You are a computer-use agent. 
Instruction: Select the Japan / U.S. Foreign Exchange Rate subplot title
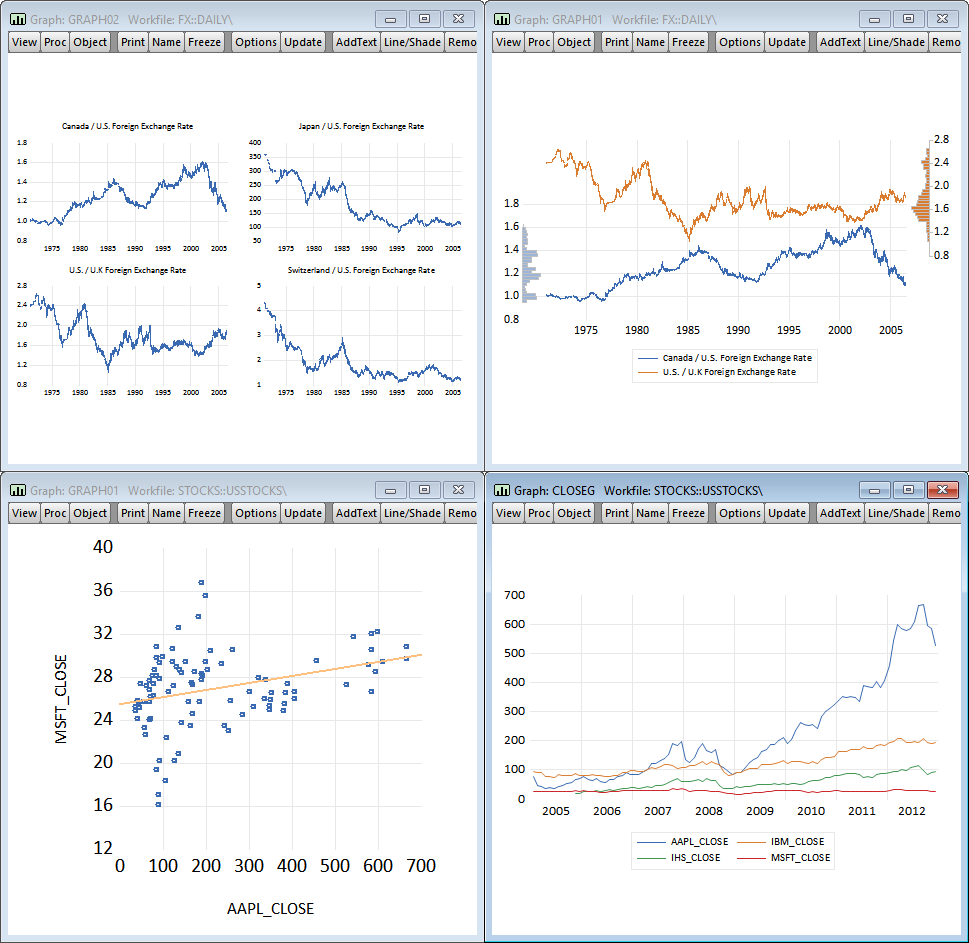[x=360, y=127]
